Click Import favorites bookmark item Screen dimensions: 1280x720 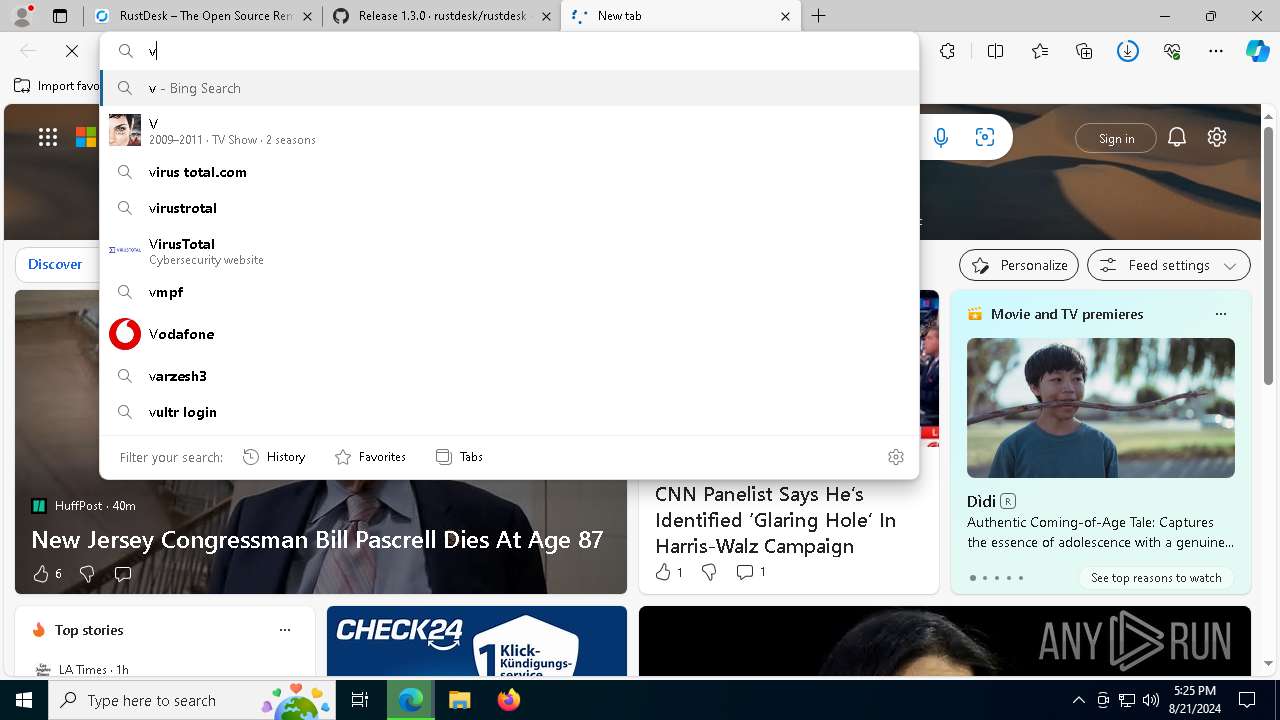[57, 86]
